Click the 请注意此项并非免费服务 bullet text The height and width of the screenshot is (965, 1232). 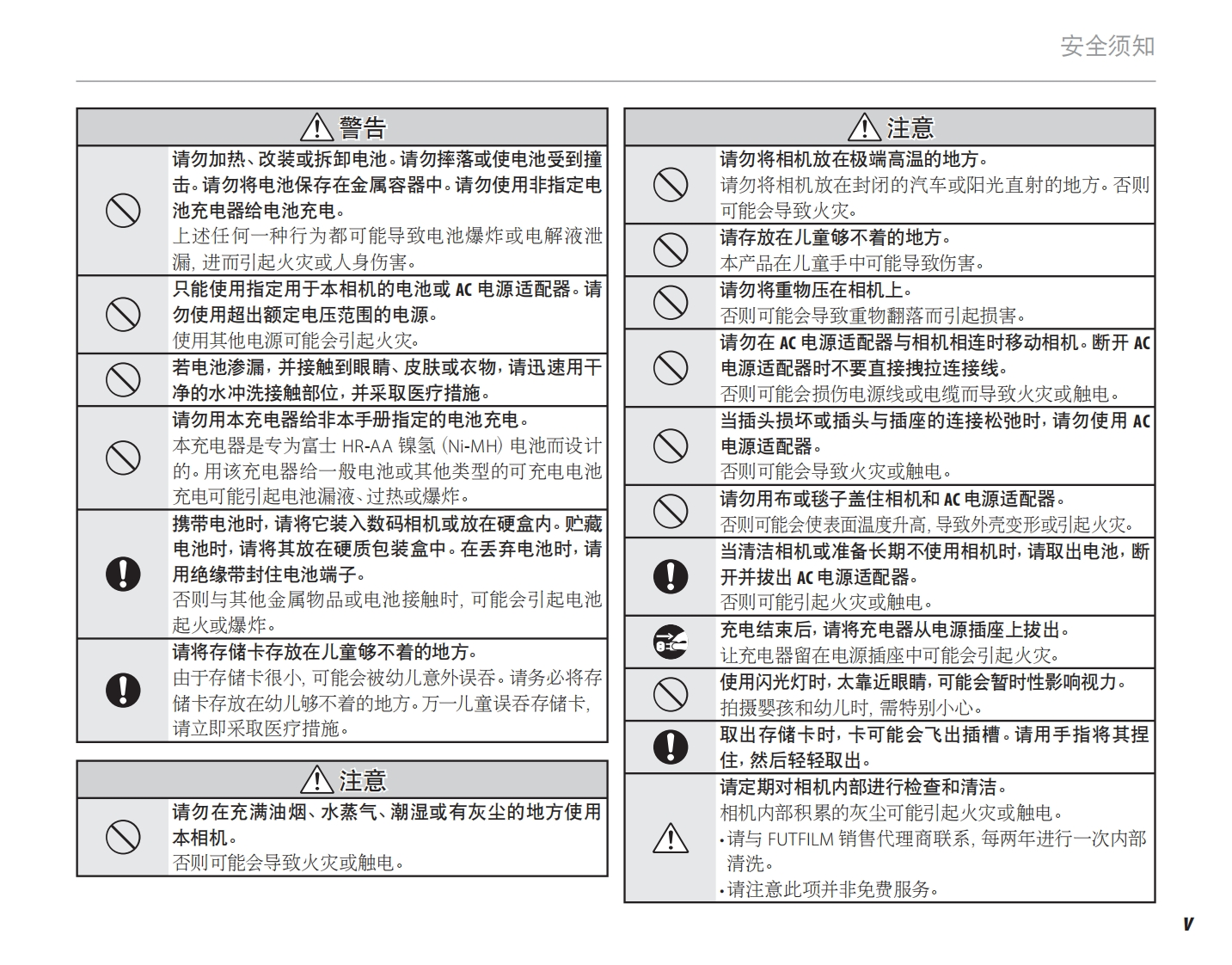click(832, 889)
